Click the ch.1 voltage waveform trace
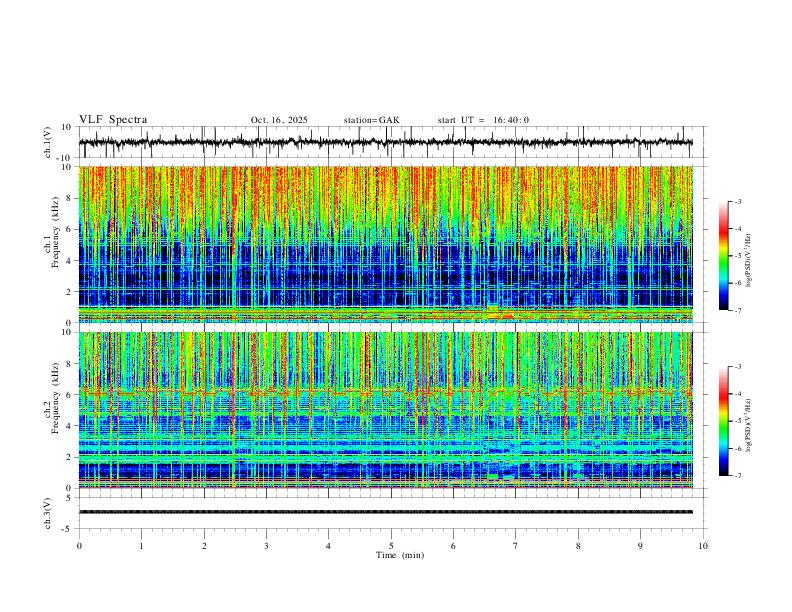The width and height of the screenshot is (792, 612). pos(386,142)
